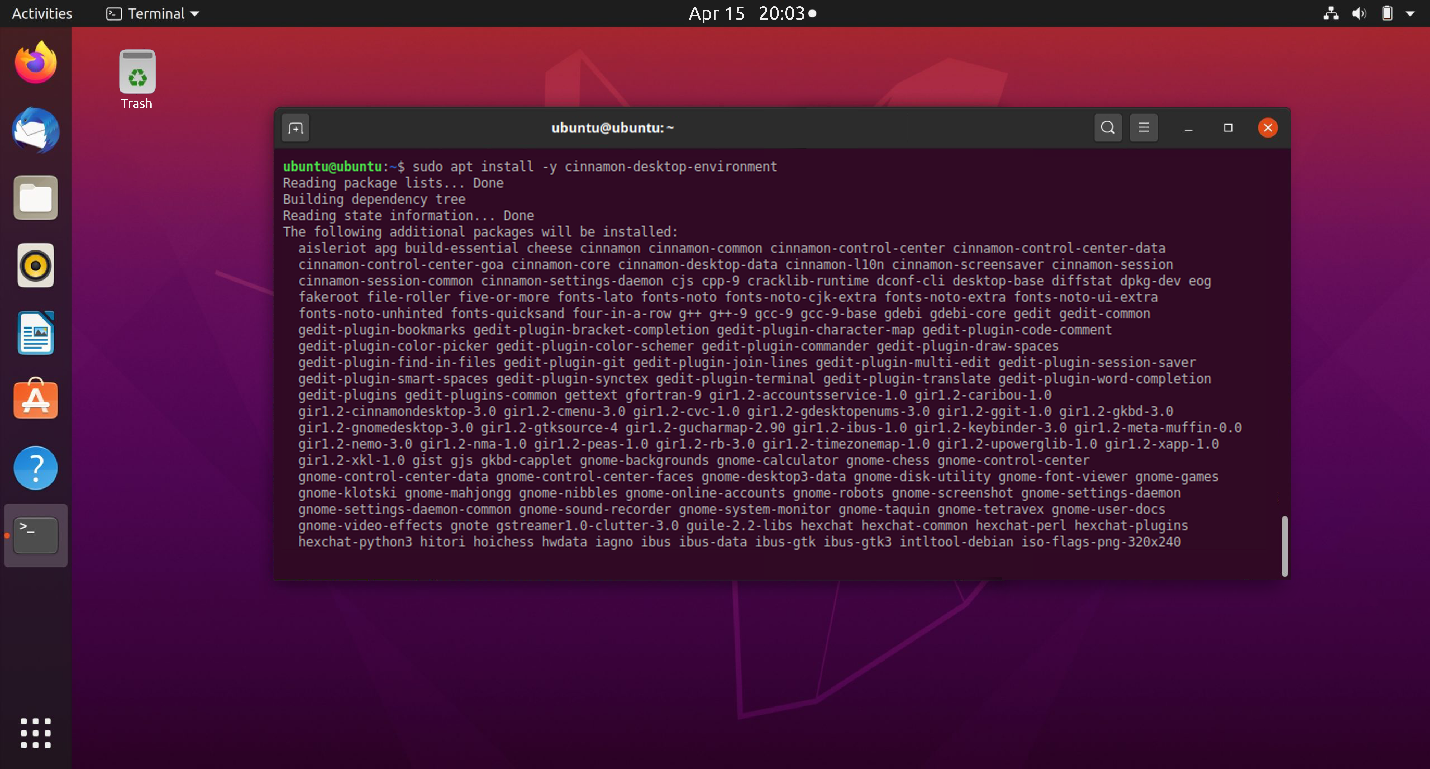
Task: Click the package name 'gedit-plugin-color-picker'
Action: point(393,346)
